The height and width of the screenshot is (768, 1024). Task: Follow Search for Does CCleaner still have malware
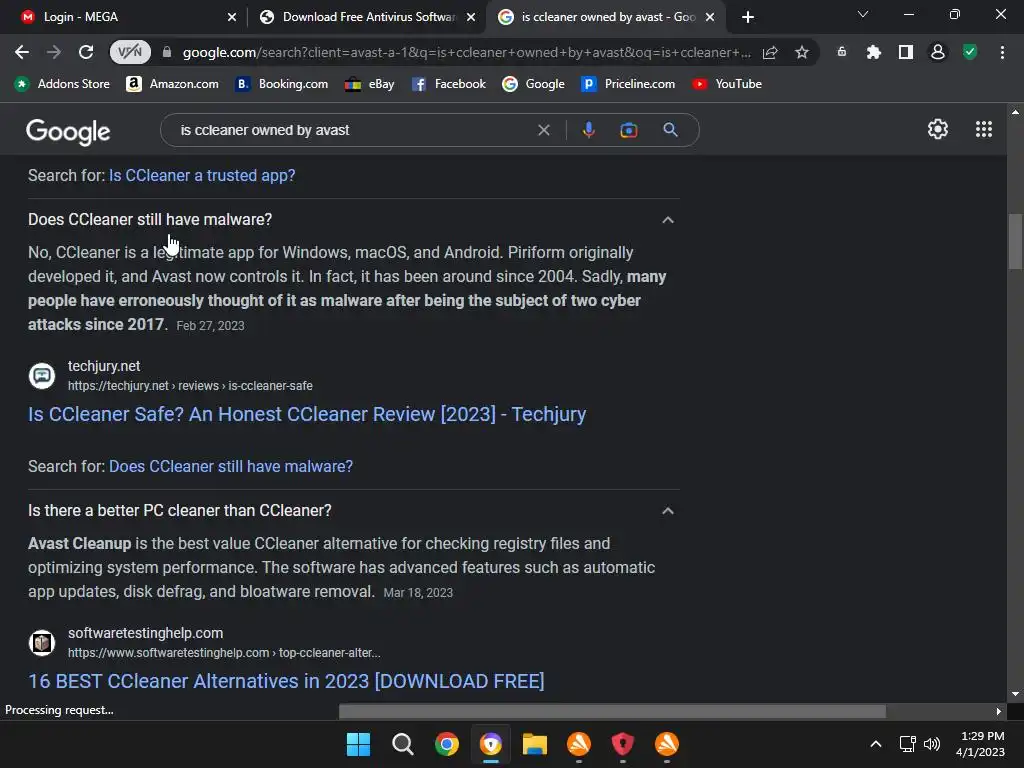231,466
